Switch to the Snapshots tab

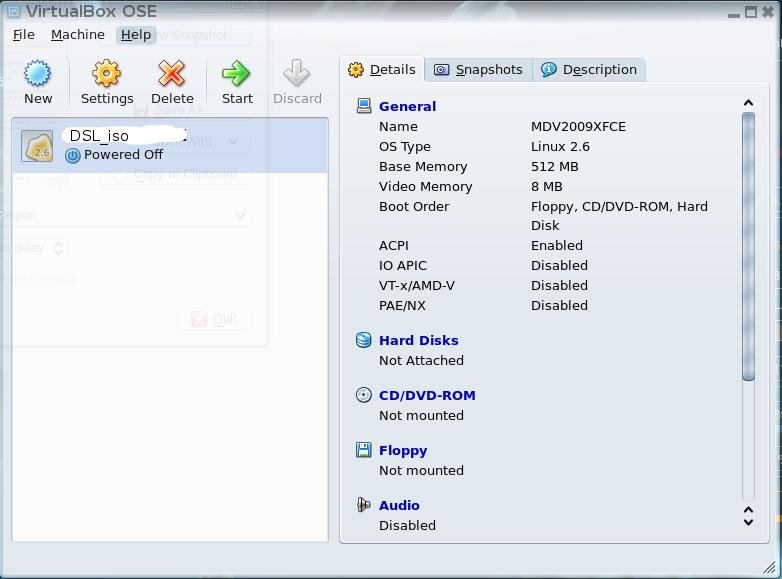[478, 70]
